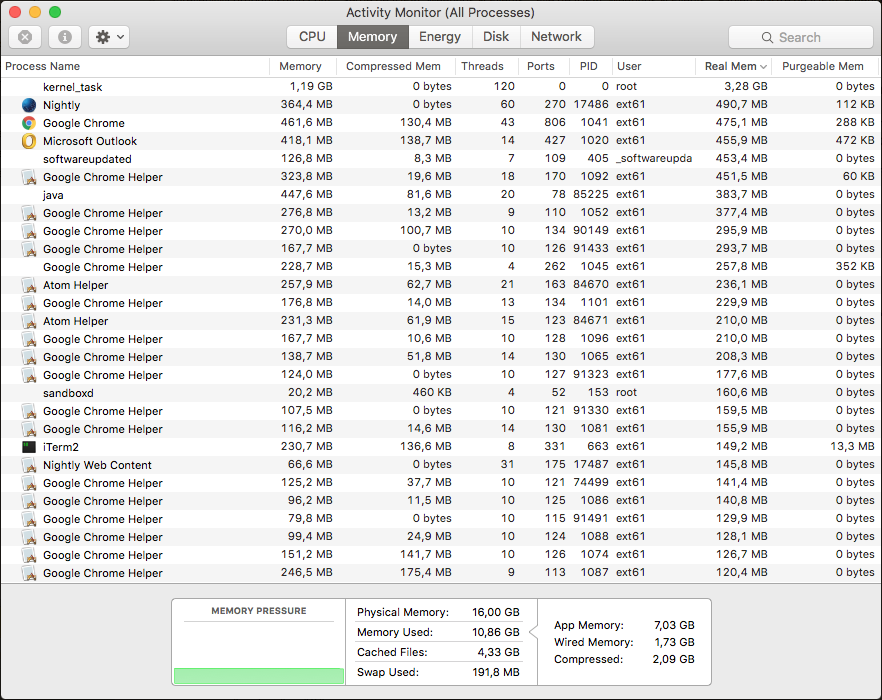Screen dimensions: 882x700
Task: Click the green memory pressure graph
Action: coord(259,675)
